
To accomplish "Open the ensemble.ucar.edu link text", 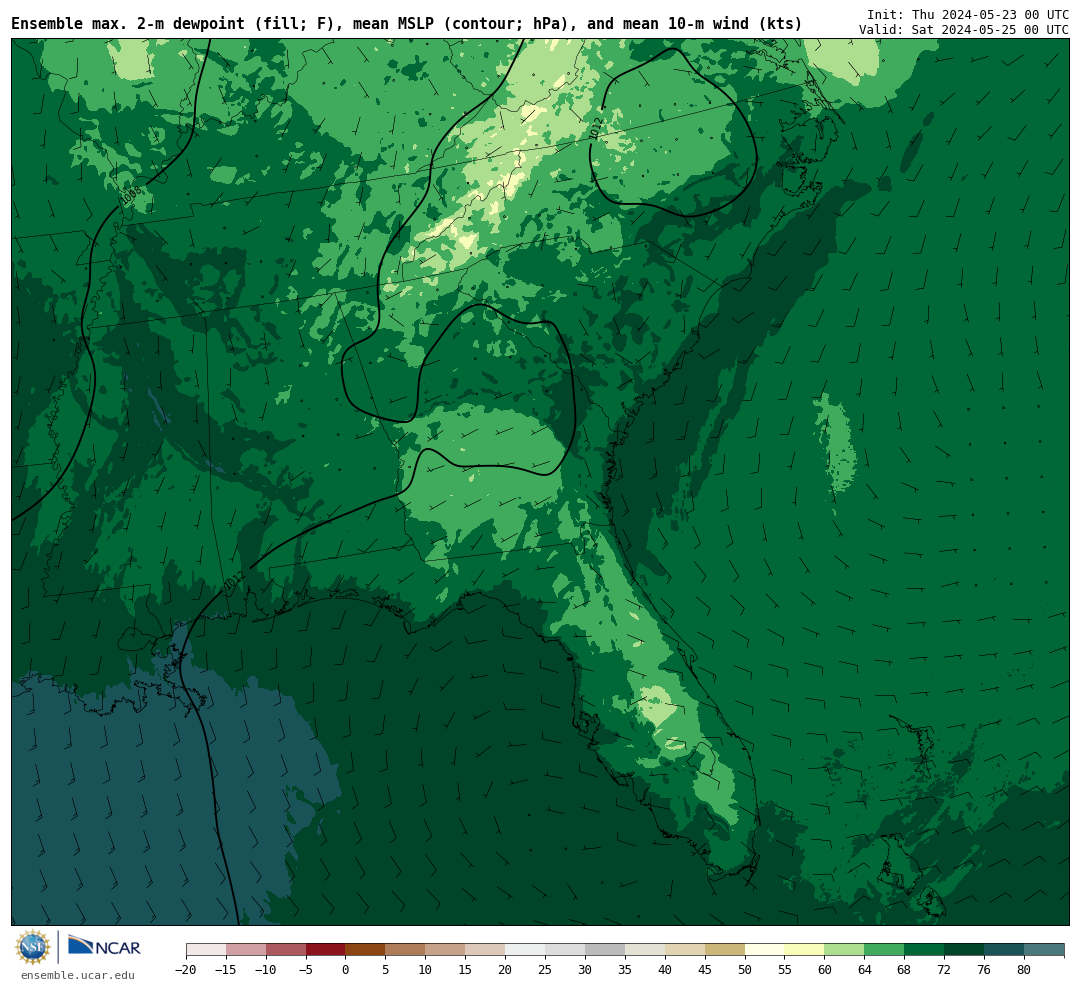I will [x=78, y=975].
